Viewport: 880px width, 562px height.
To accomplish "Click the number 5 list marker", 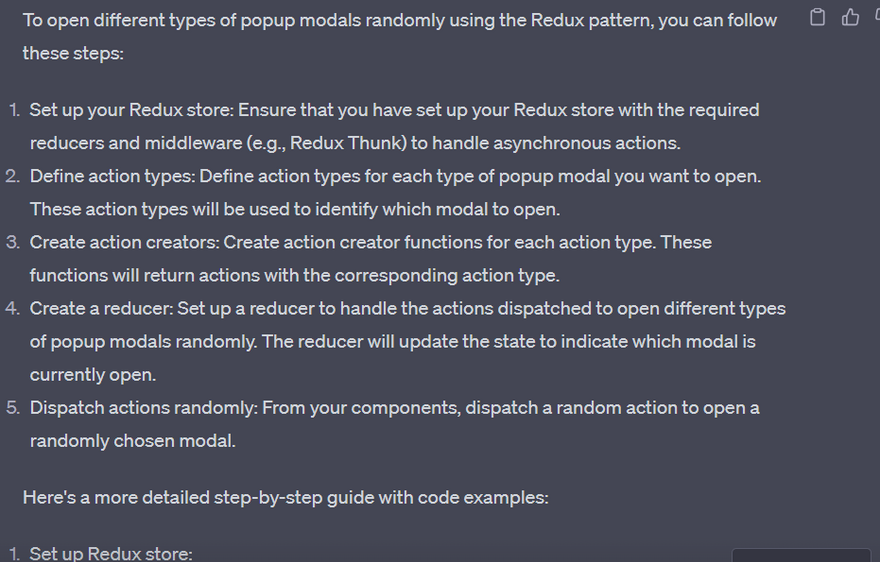I will click(13, 408).
